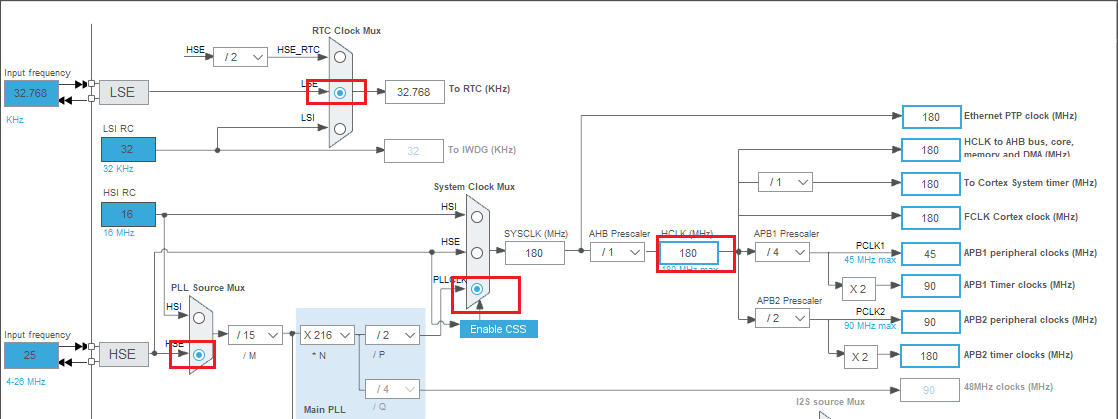This screenshot has width=1118, height=419.
Task: Edit the 32.768 KHz LSE input frequency
Action: point(31,93)
